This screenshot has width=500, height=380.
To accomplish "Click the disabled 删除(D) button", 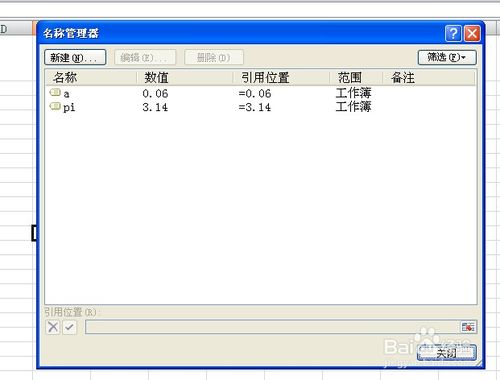I will click(x=214, y=57).
